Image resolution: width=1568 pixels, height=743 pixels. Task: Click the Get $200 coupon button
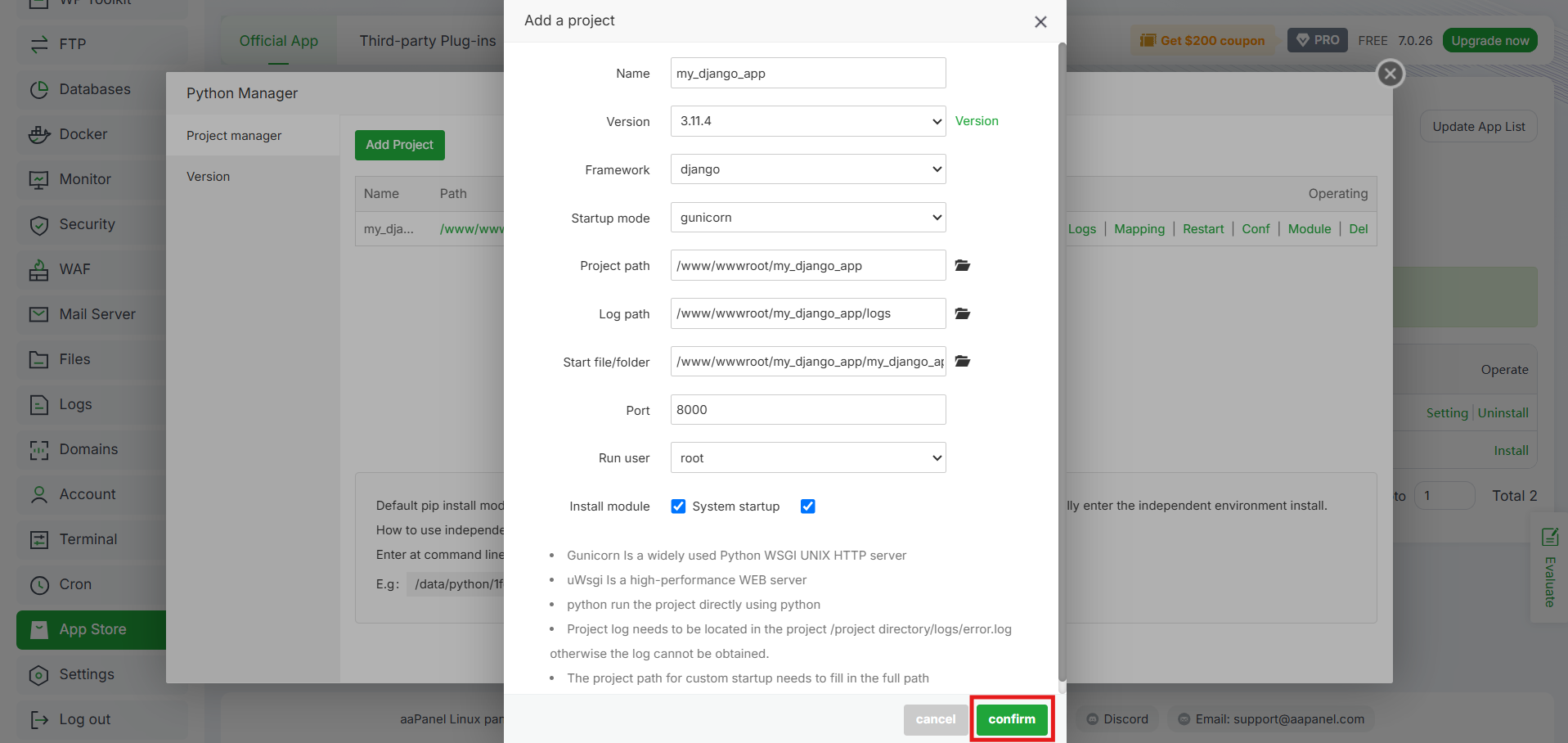tap(1202, 40)
